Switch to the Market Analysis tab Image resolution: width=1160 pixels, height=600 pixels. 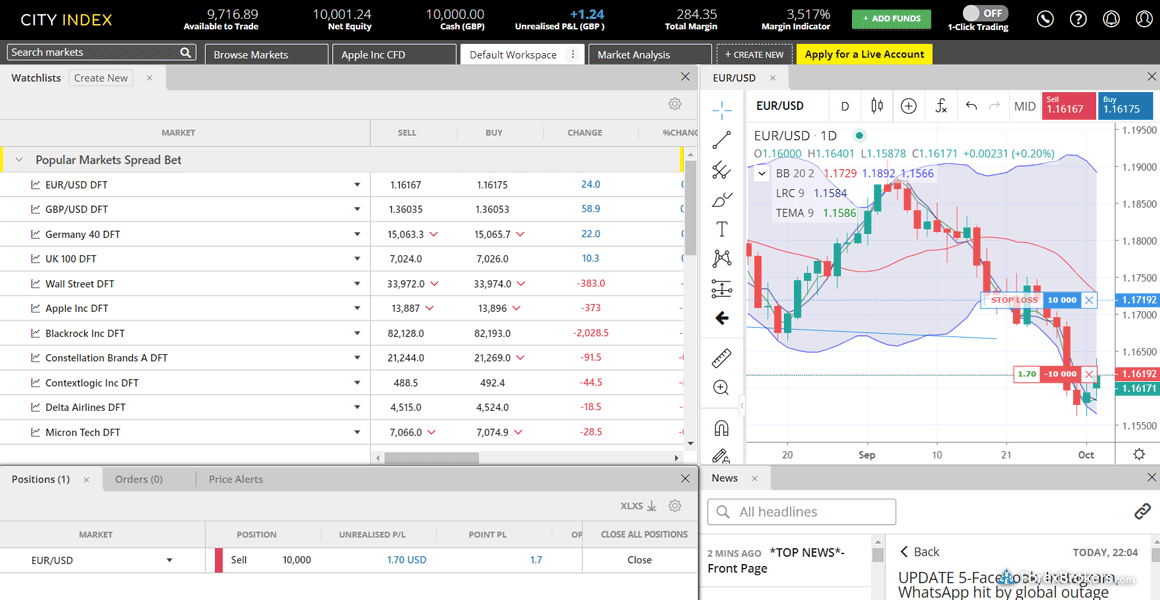click(650, 55)
